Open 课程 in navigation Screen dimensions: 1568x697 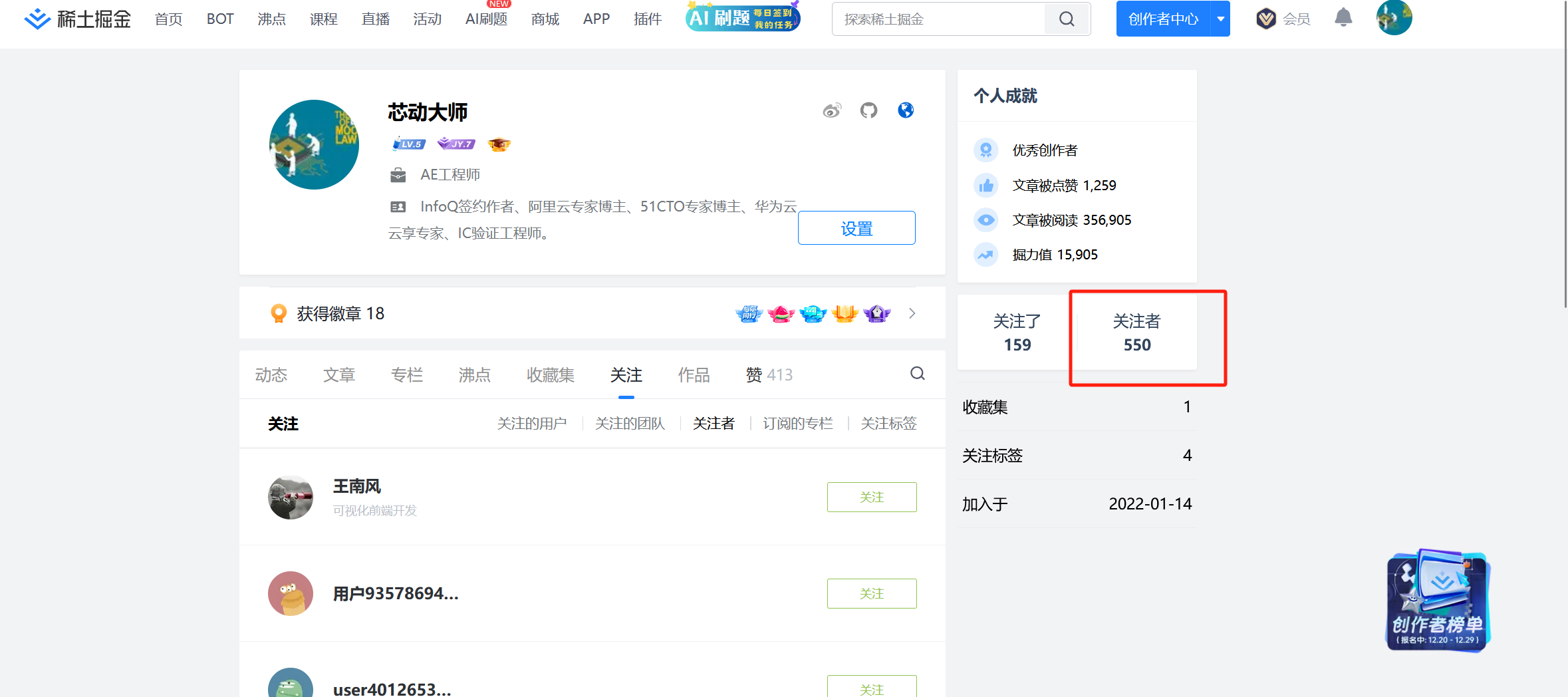point(324,19)
